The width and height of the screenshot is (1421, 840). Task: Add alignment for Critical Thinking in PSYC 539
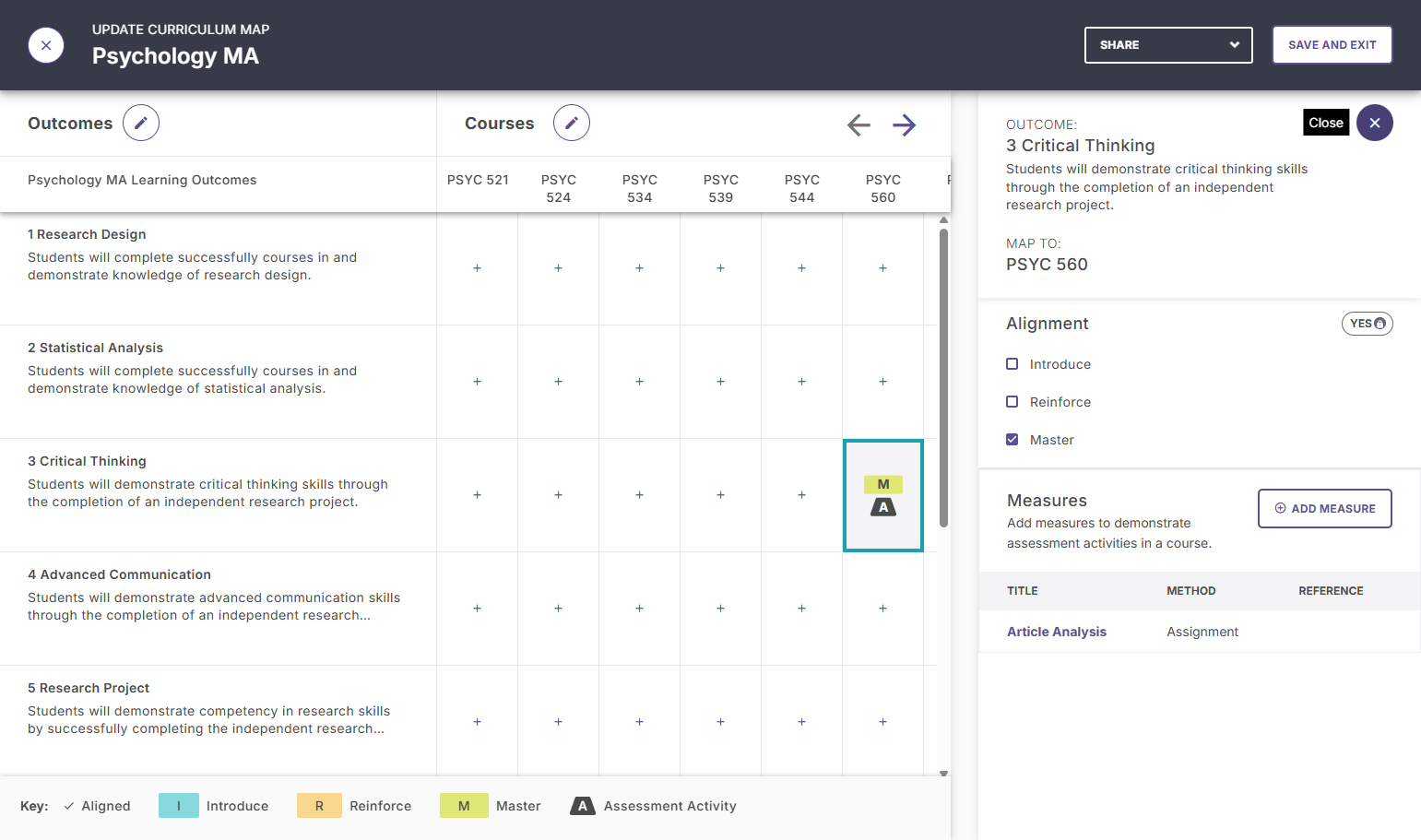[x=720, y=495]
